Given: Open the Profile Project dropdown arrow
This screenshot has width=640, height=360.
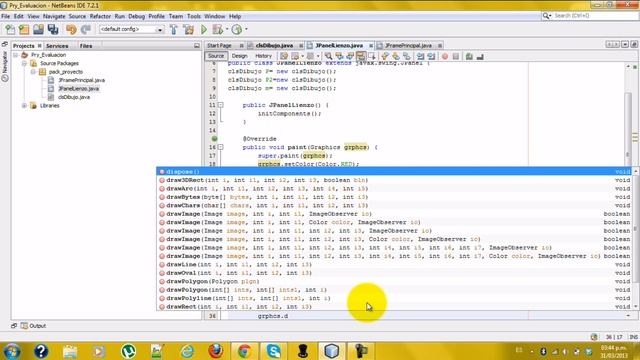Looking at the screenshot, I should pyautogui.click(x=246, y=29).
